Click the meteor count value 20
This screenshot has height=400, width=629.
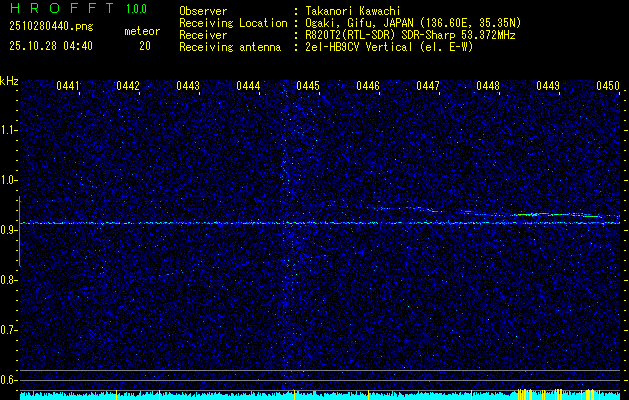145,46
